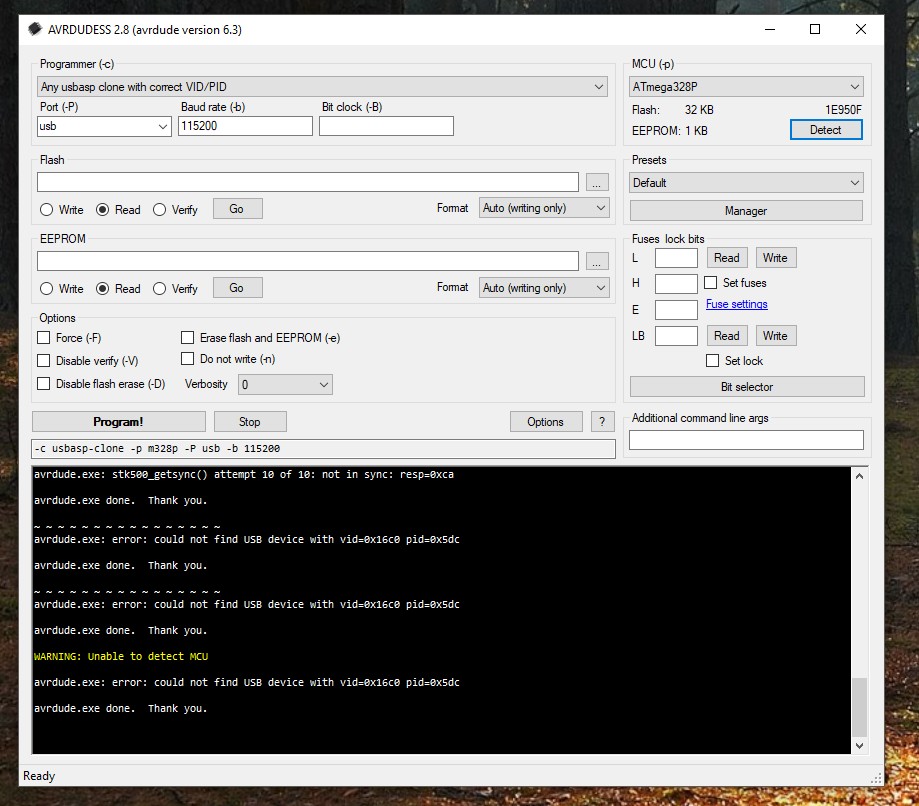Select the EEPROM Verify radio button

159,288
